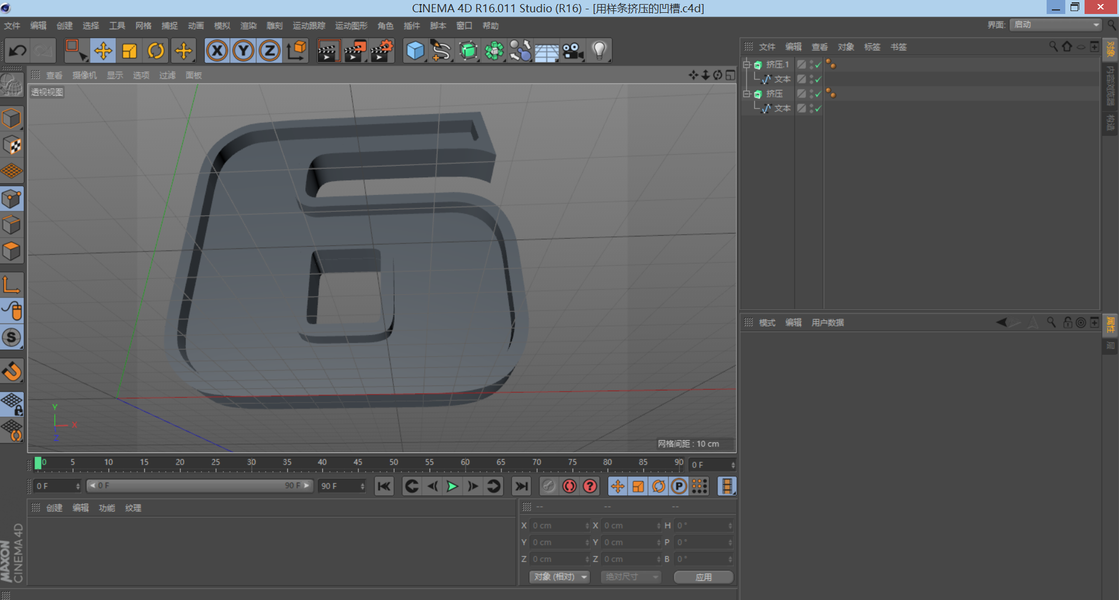The image size is (1119, 600).
Task: Collapse the lower 挤压 tree node
Action: coord(746,94)
